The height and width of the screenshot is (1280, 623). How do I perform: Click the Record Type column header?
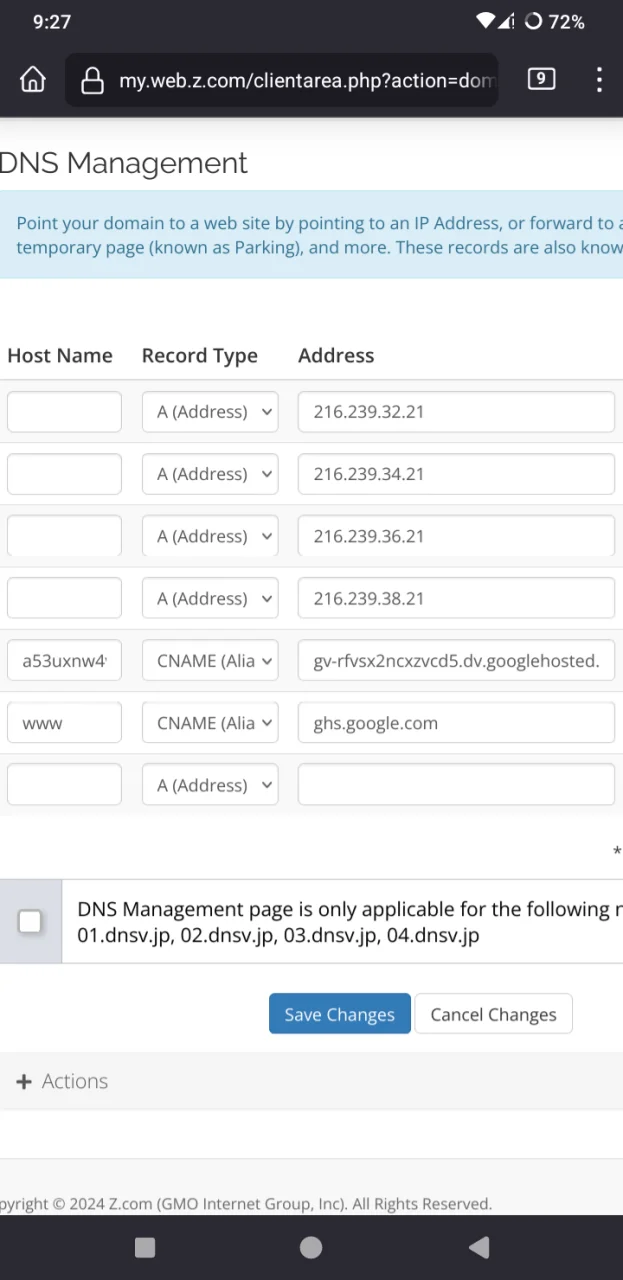(200, 356)
